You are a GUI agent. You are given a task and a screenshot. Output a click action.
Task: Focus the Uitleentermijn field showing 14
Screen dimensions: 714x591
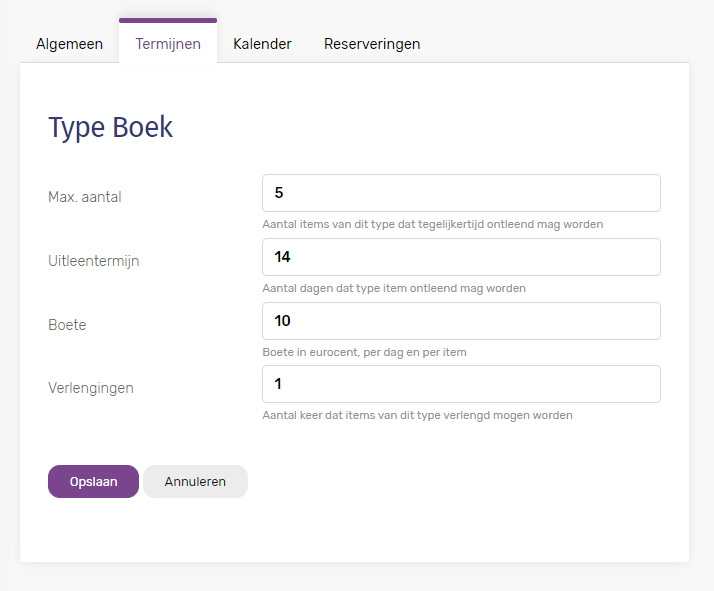point(461,257)
